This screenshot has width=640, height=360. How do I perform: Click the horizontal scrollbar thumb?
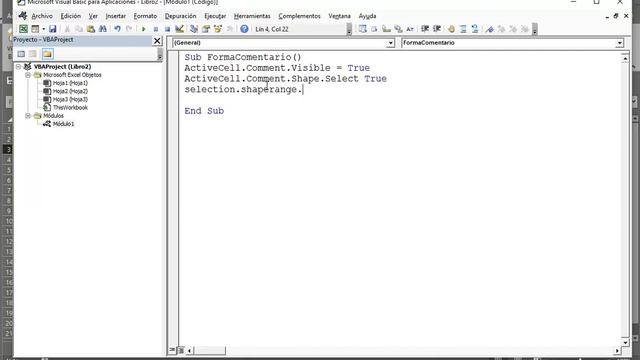(x=209, y=350)
